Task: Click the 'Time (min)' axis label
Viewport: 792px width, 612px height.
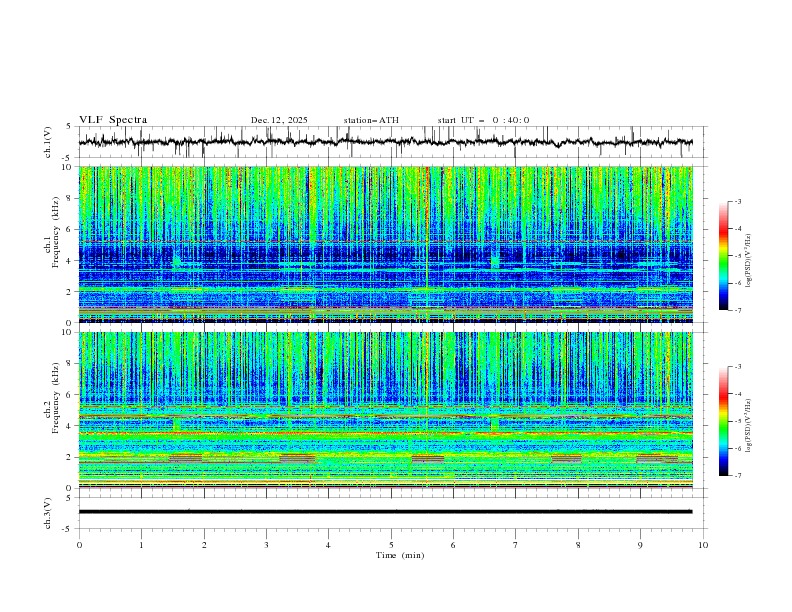Action: pyautogui.click(x=400, y=555)
